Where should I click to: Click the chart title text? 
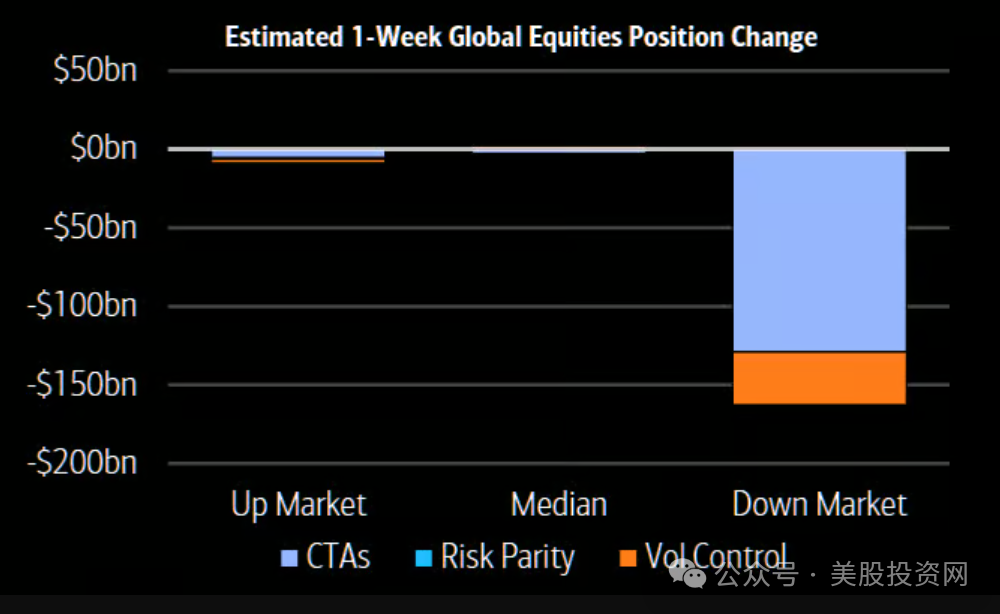pyautogui.click(x=521, y=36)
